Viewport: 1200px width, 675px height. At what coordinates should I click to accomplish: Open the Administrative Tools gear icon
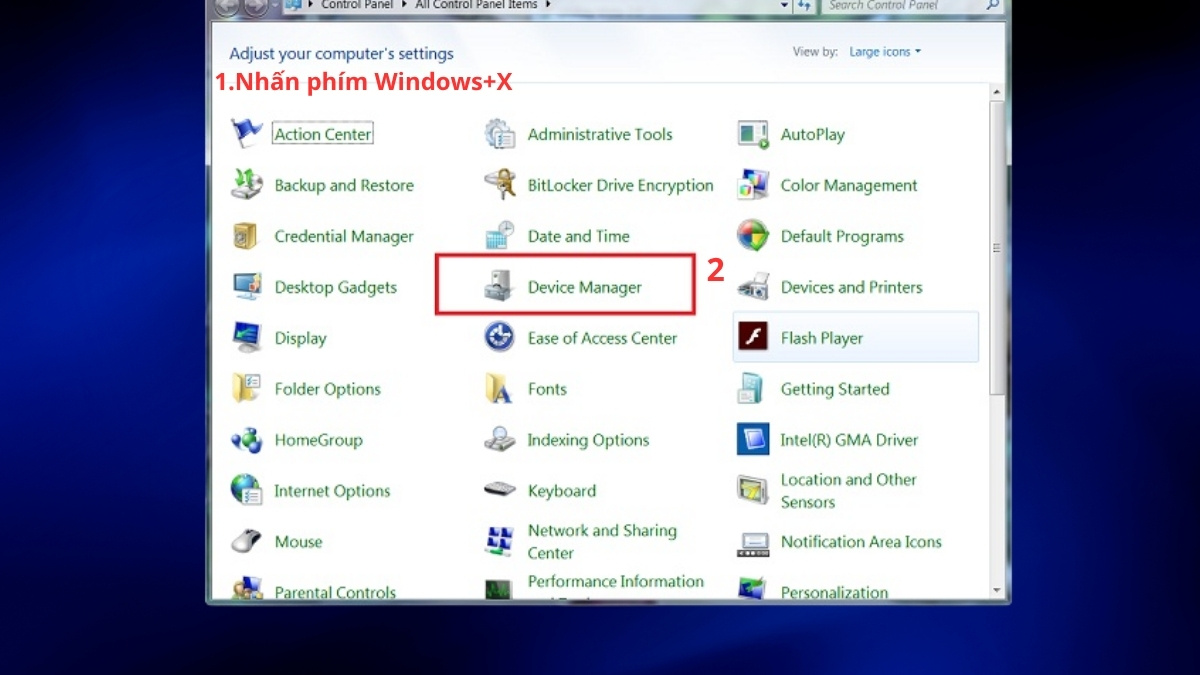[500, 134]
